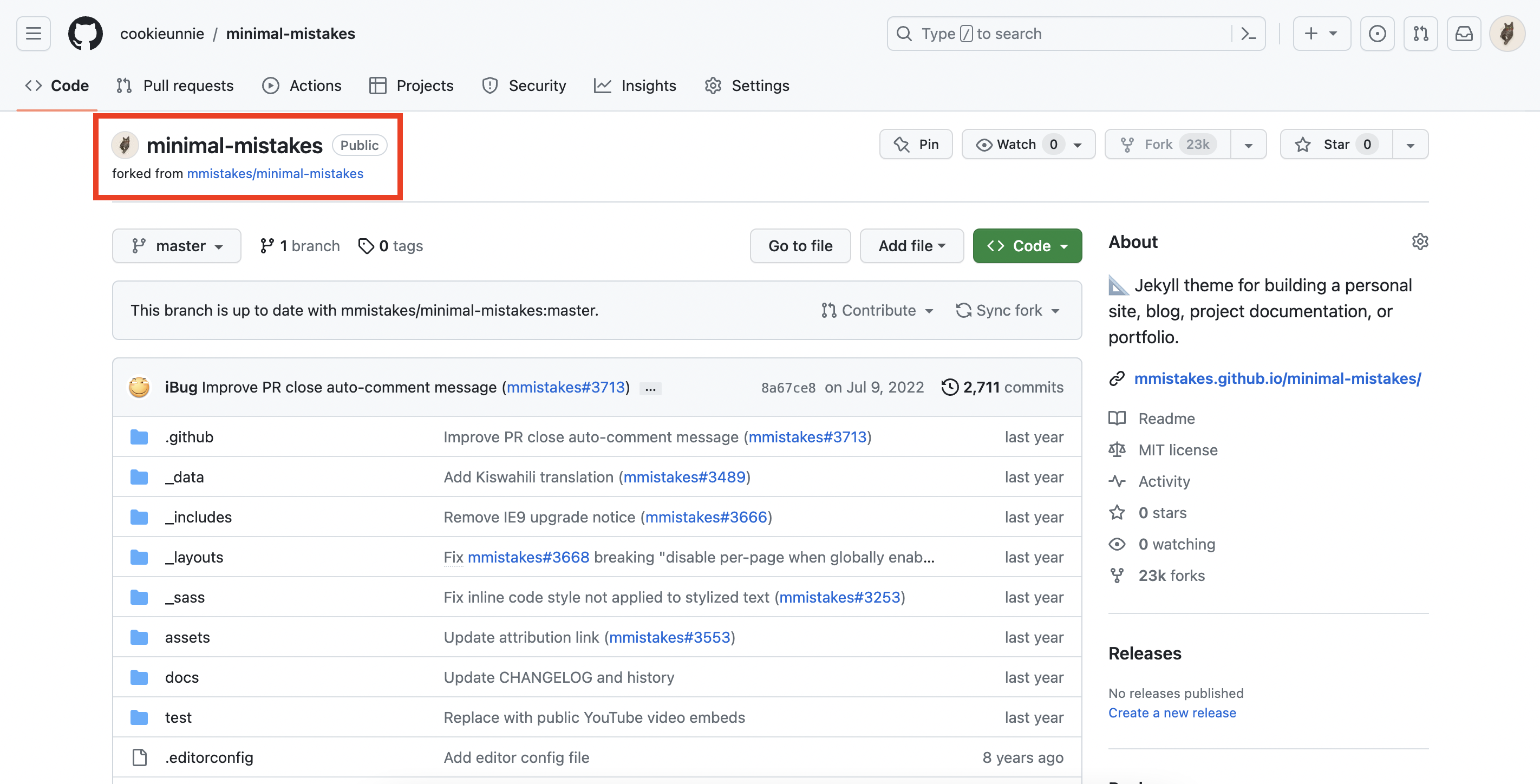
Task: Open commit hash 8a67ce8
Action: point(788,387)
